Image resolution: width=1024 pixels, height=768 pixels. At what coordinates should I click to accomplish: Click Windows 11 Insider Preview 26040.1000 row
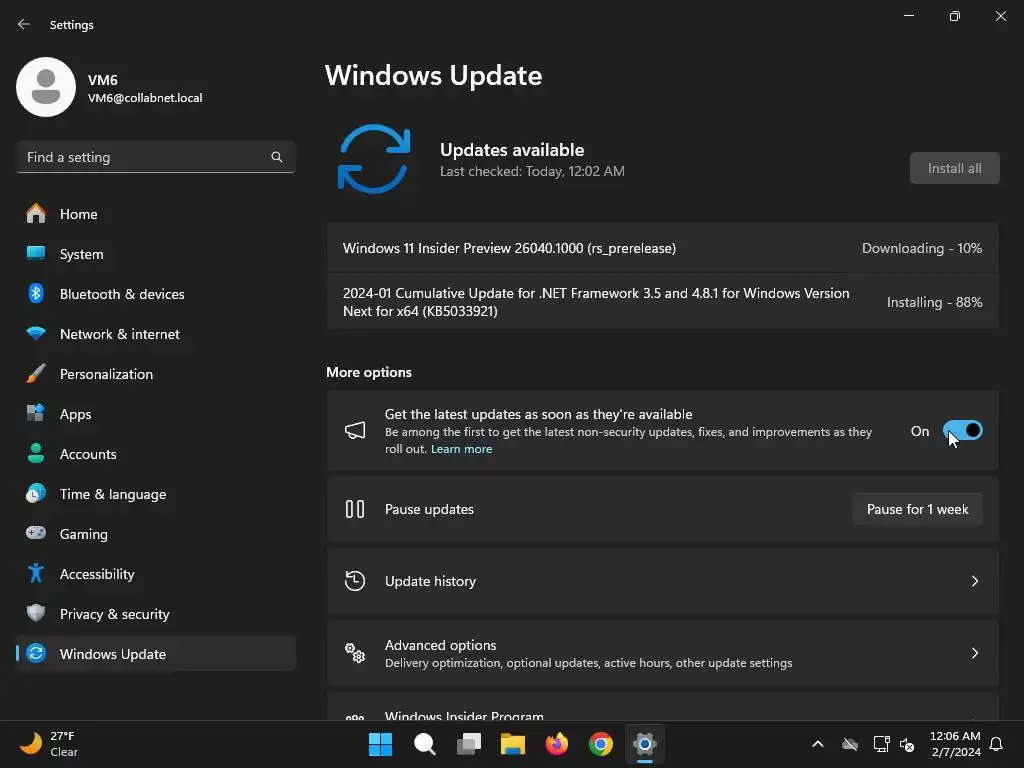pyautogui.click(x=662, y=248)
